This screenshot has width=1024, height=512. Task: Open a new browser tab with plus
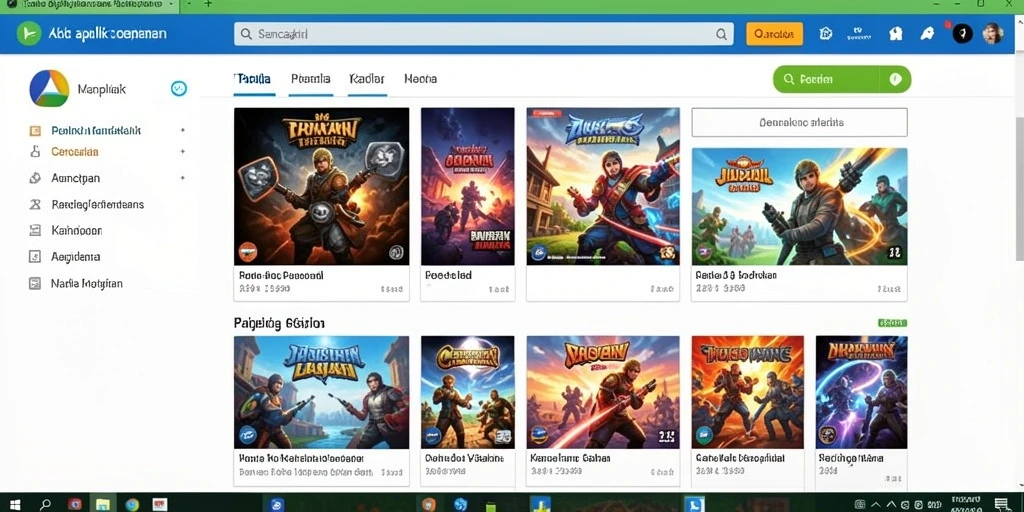point(208,4)
